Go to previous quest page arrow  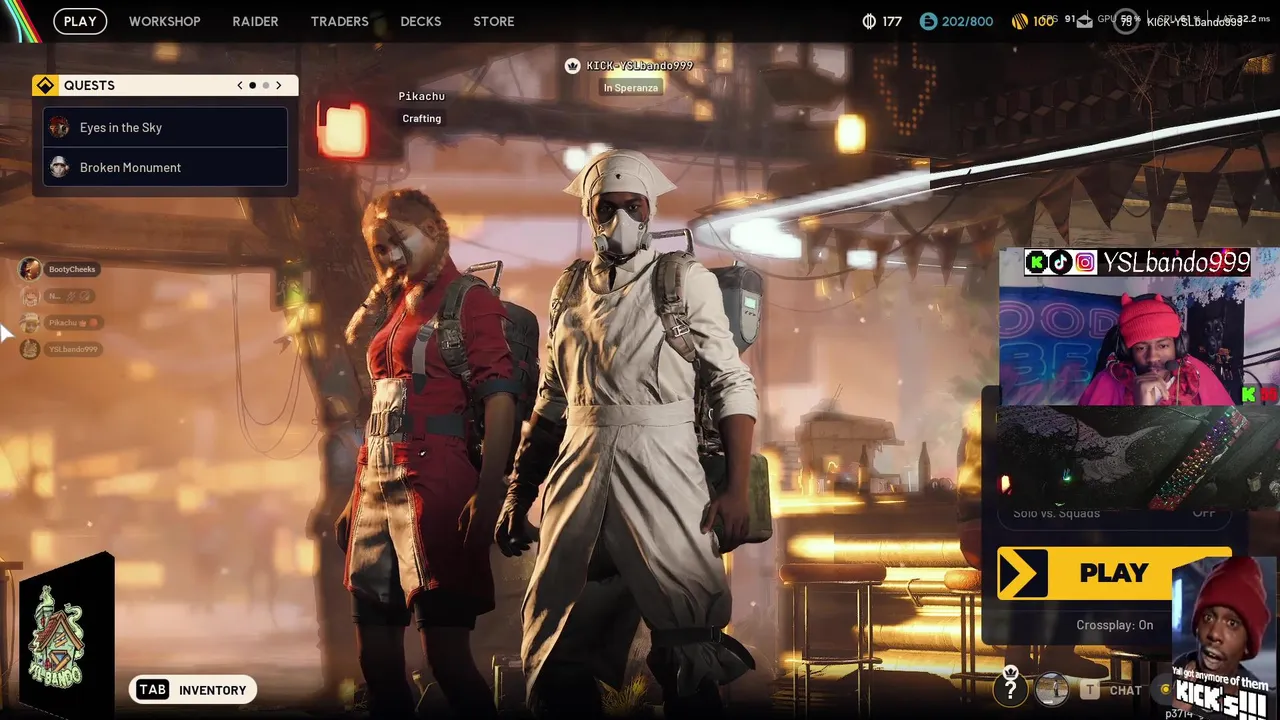[240, 85]
